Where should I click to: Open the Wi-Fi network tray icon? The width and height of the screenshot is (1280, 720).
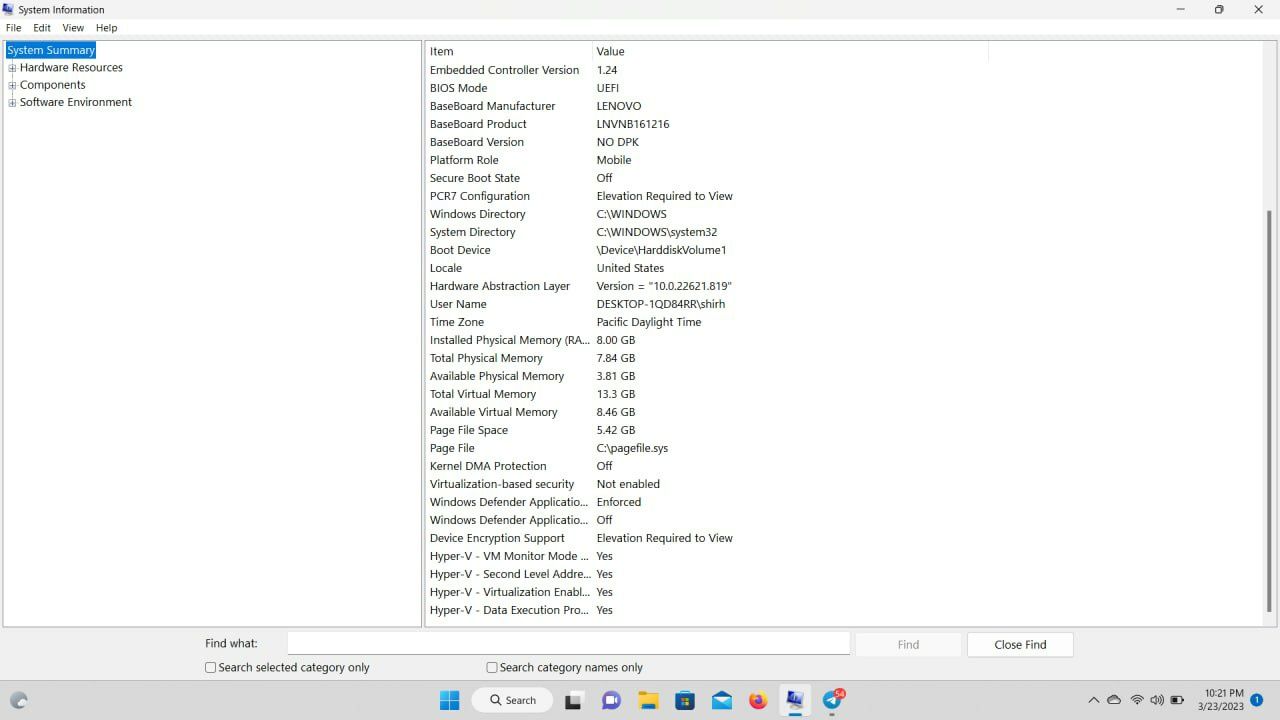coord(1137,700)
